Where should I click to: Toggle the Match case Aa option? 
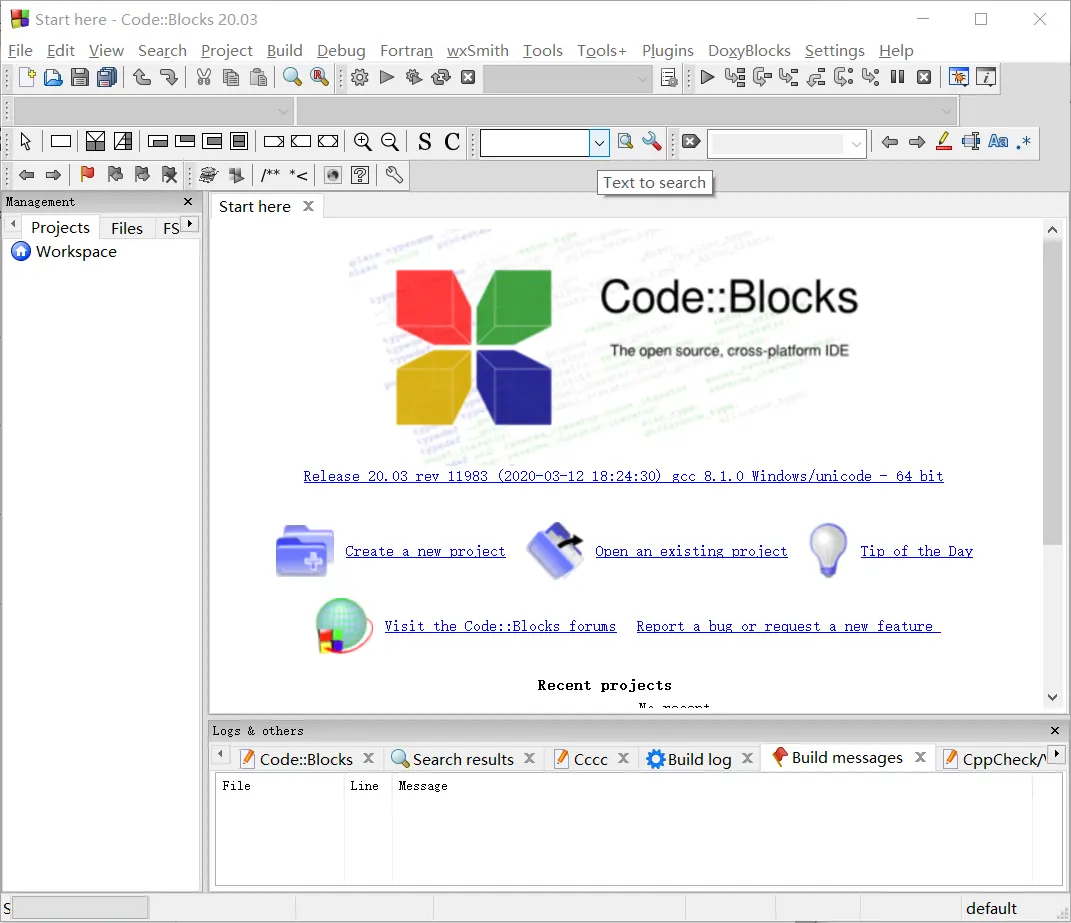click(x=998, y=141)
